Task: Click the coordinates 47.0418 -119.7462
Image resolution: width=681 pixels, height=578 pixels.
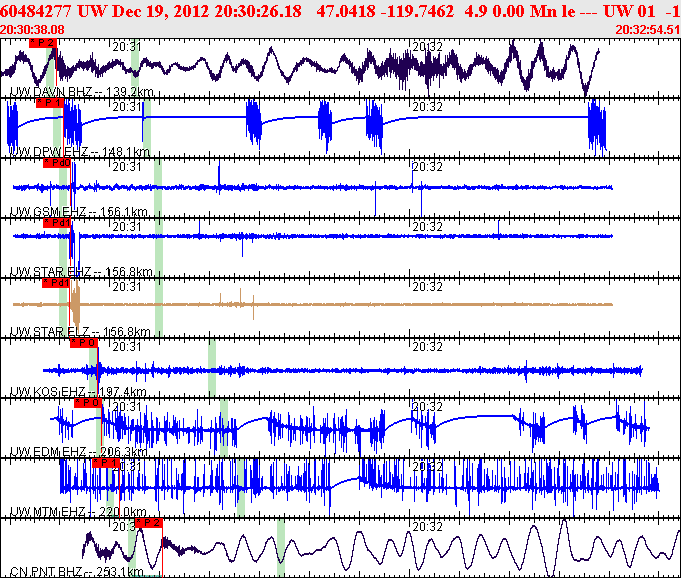Action: point(385,11)
